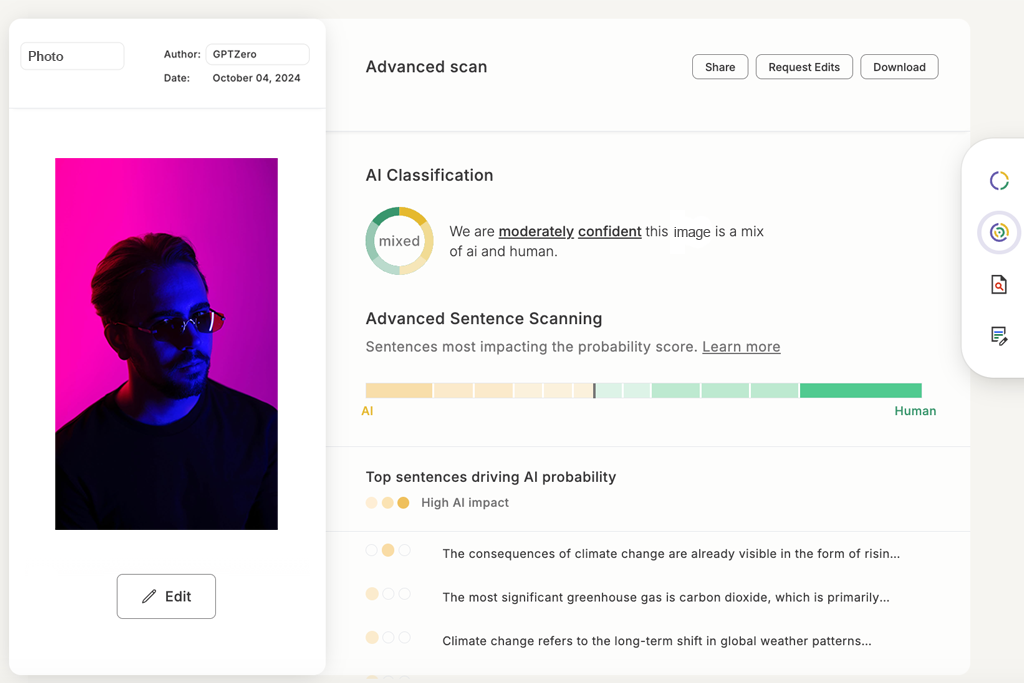Click the Request Edits button
Screen dimensions: 1024x683
[804, 67]
